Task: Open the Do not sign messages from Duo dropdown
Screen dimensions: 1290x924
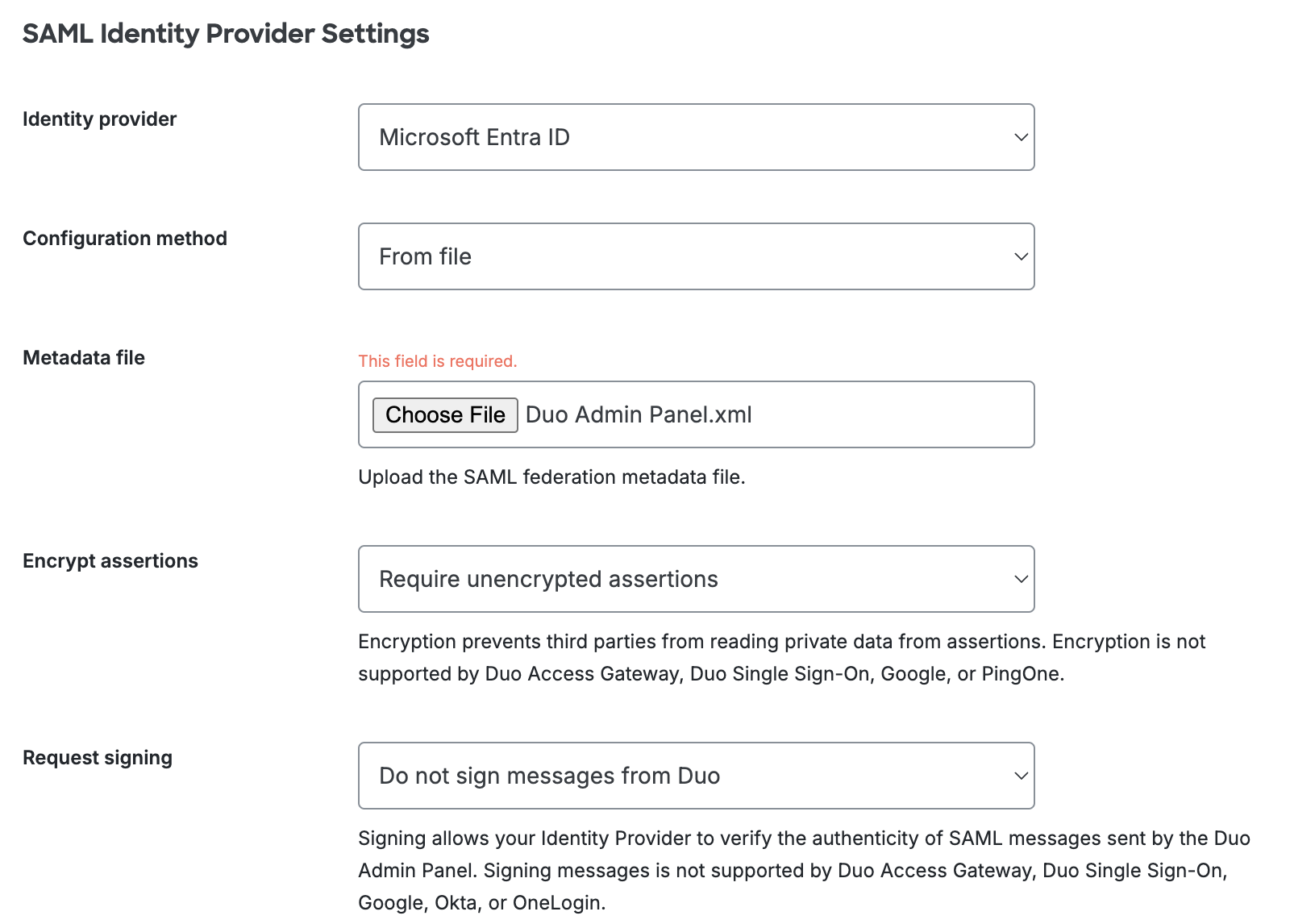Action: [x=696, y=775]
